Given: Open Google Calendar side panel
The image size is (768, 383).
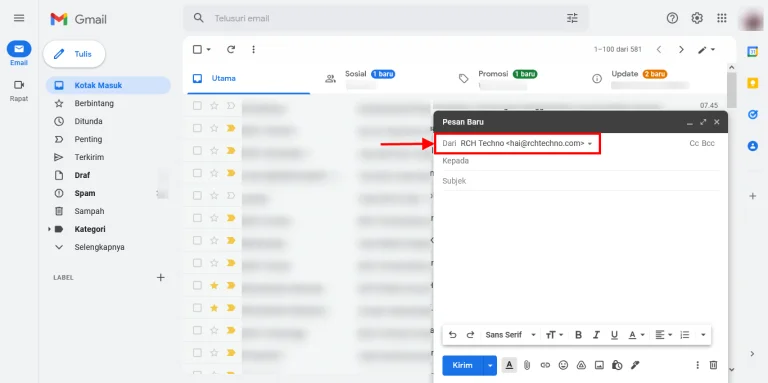Looking at the screenshot, I should (752, 51).
